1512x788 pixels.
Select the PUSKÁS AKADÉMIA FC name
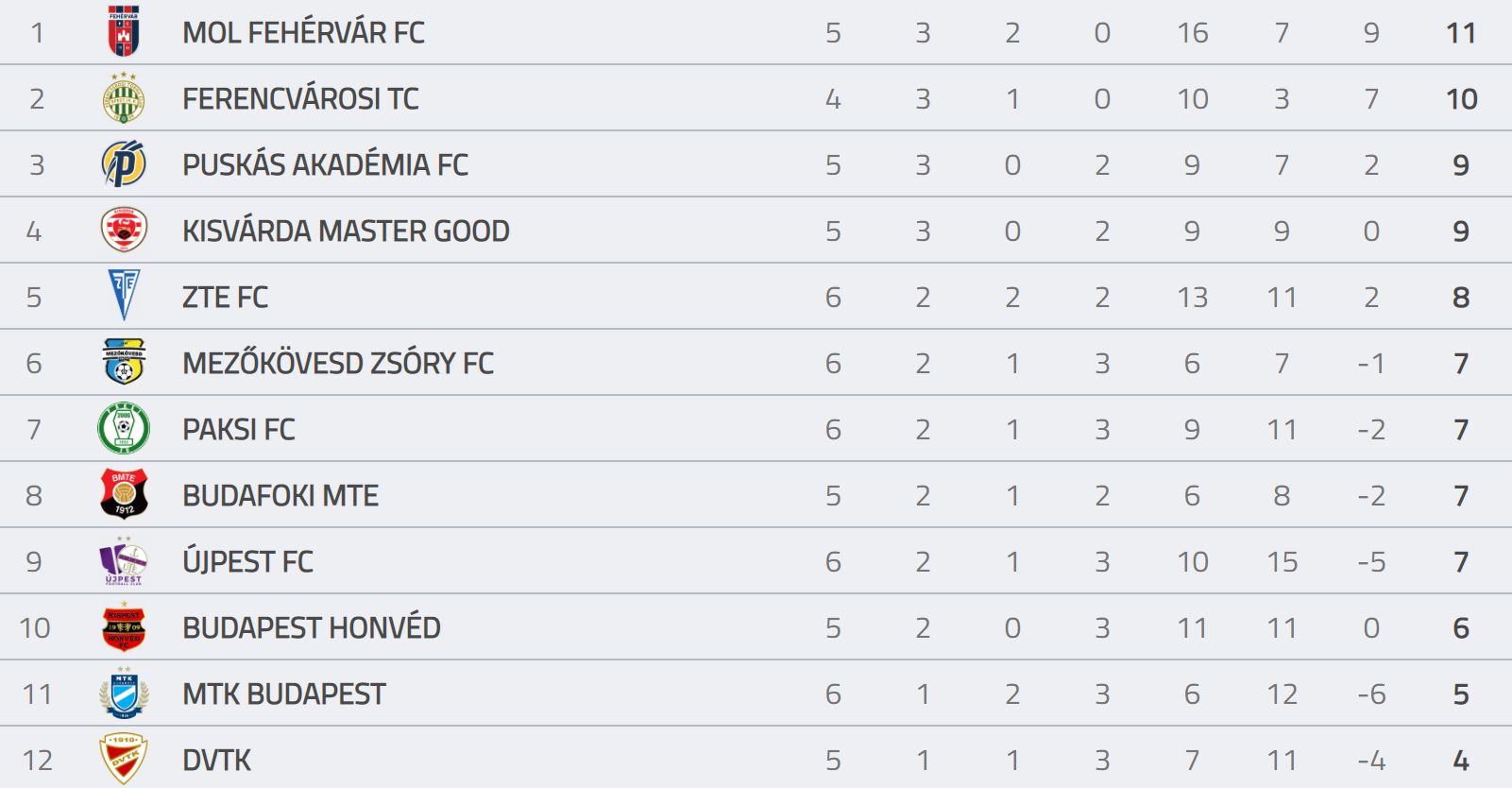tap(325, 164)
